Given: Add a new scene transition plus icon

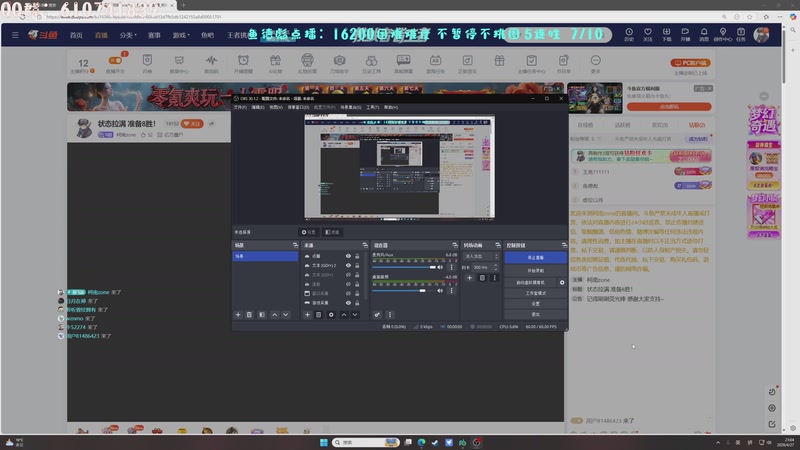Looking at the screenshot, I should tap(469, 278).
